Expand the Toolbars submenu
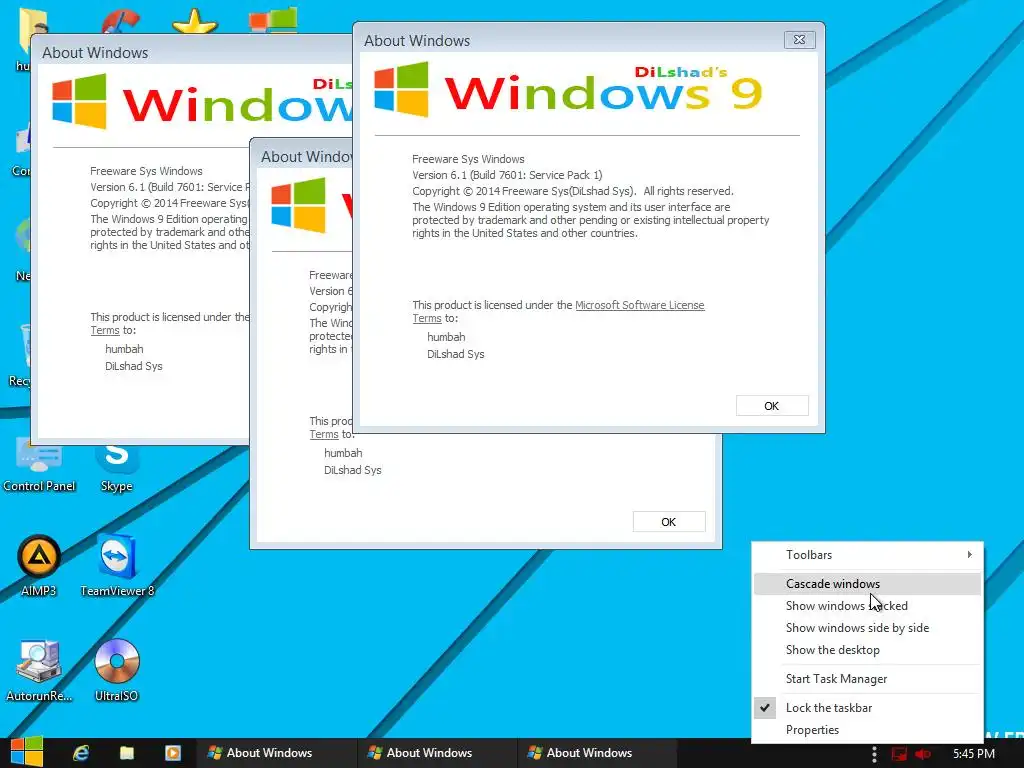Viewport: 1024px width, 768px height. pos(867,554)
